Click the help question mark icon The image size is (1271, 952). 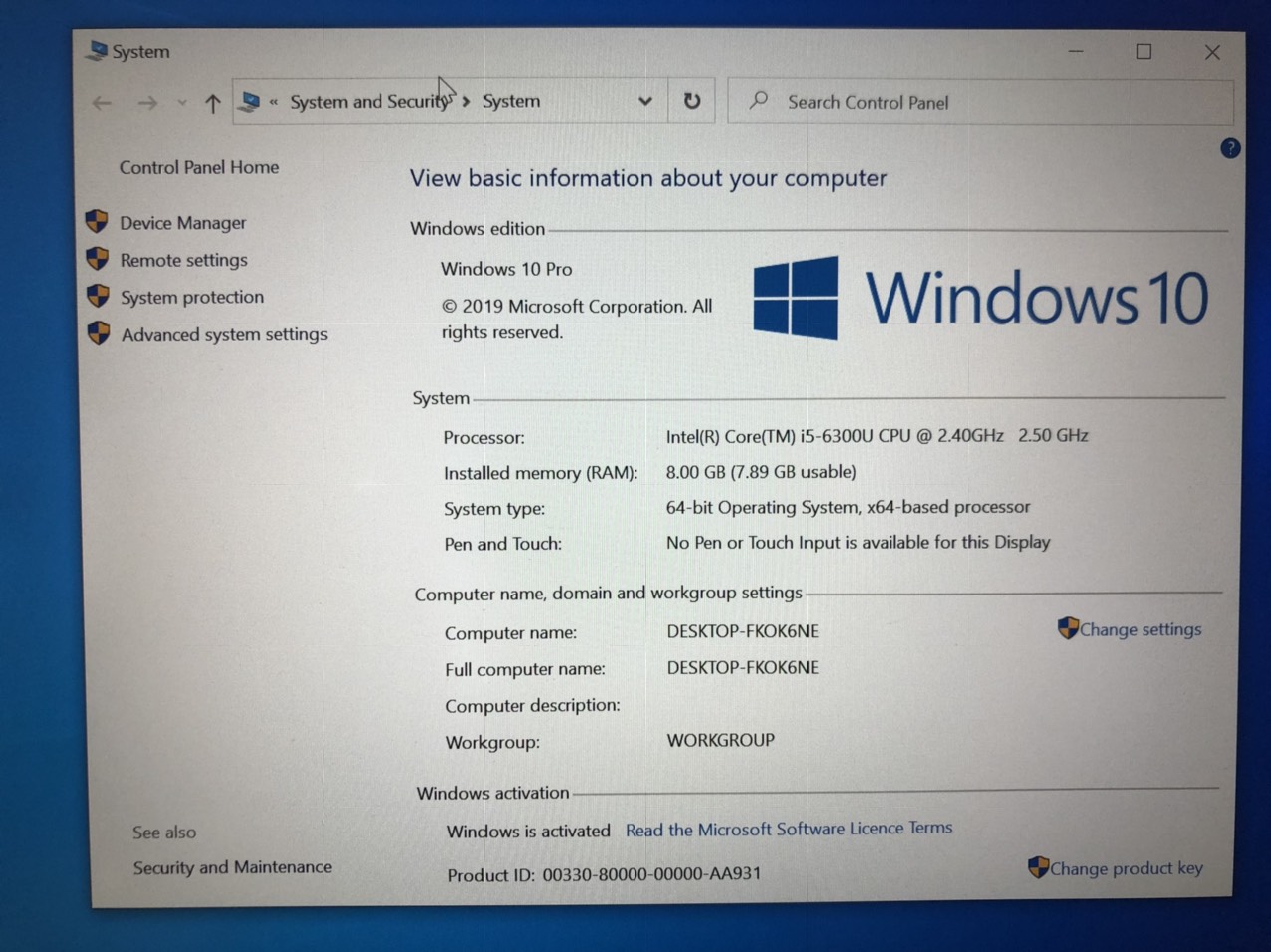point(1230,148)
